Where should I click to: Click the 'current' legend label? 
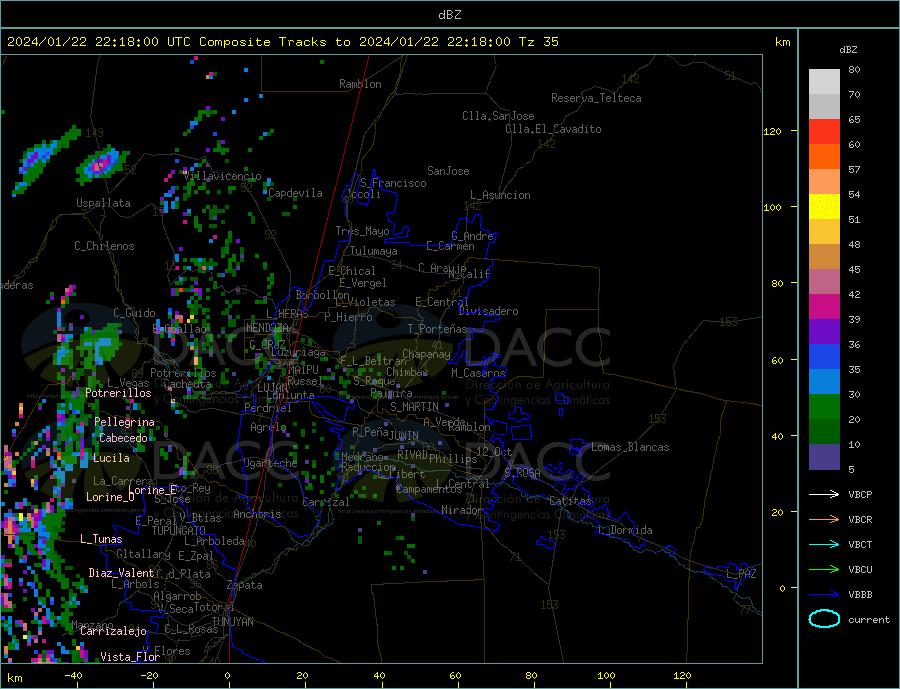pos(869,620)
